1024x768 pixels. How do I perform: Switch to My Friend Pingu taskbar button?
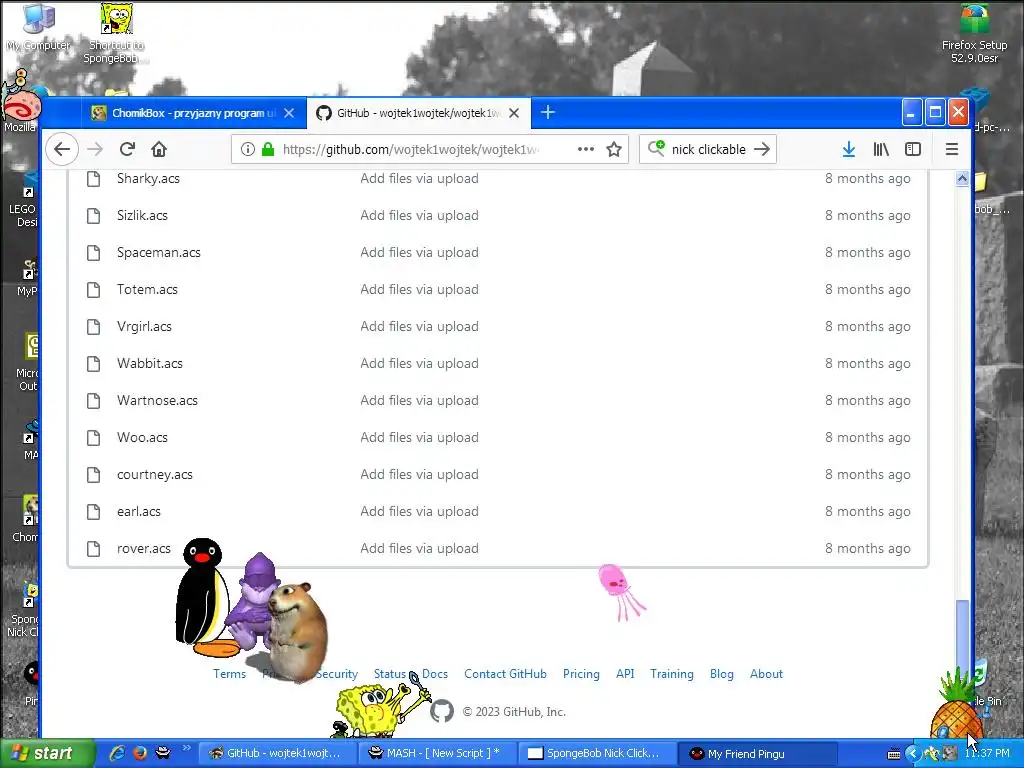click(758, 754)
